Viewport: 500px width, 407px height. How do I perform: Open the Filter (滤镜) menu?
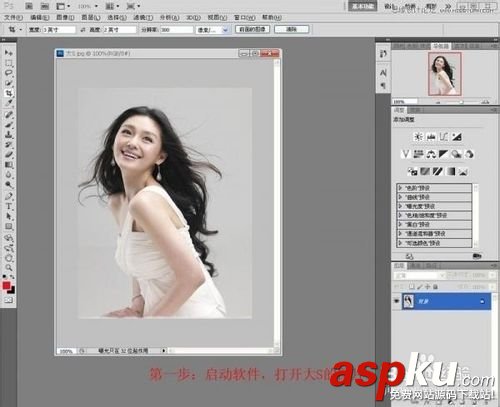pos(143,17)
